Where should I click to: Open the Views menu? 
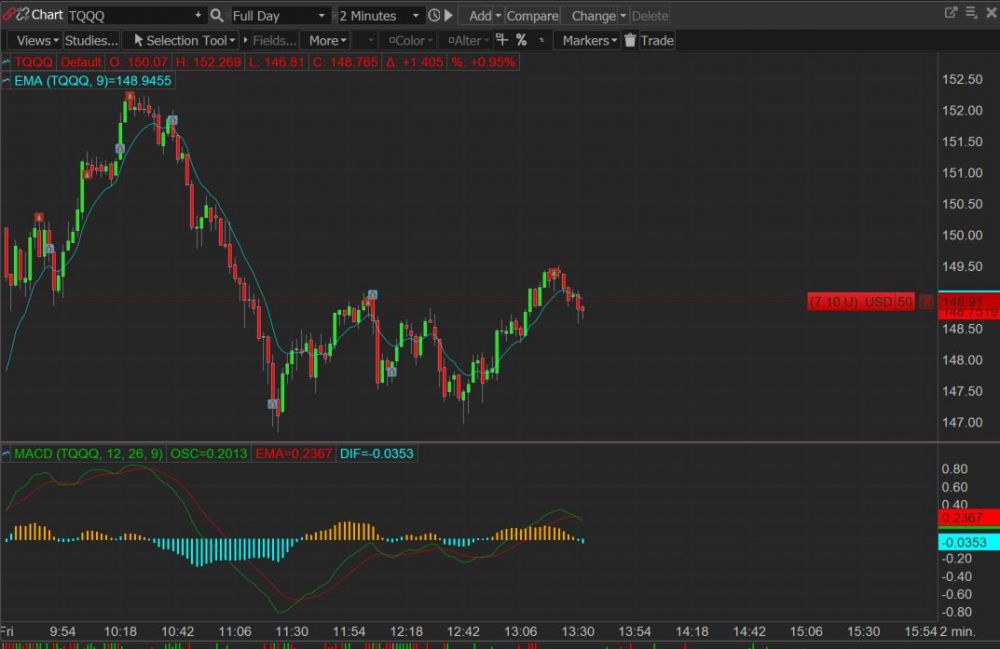(36, 40)
